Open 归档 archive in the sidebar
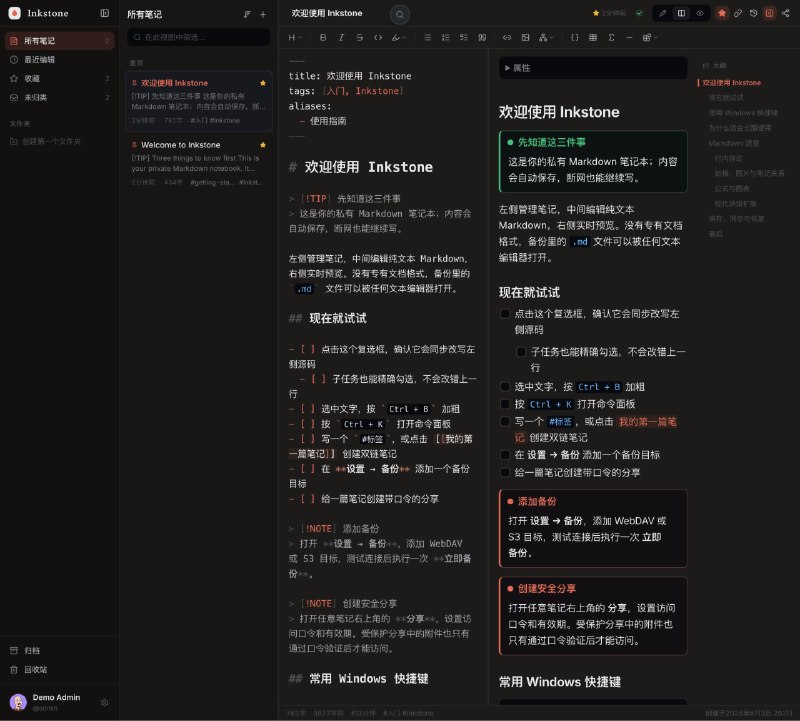800x721 pixels. pos(60,651)
